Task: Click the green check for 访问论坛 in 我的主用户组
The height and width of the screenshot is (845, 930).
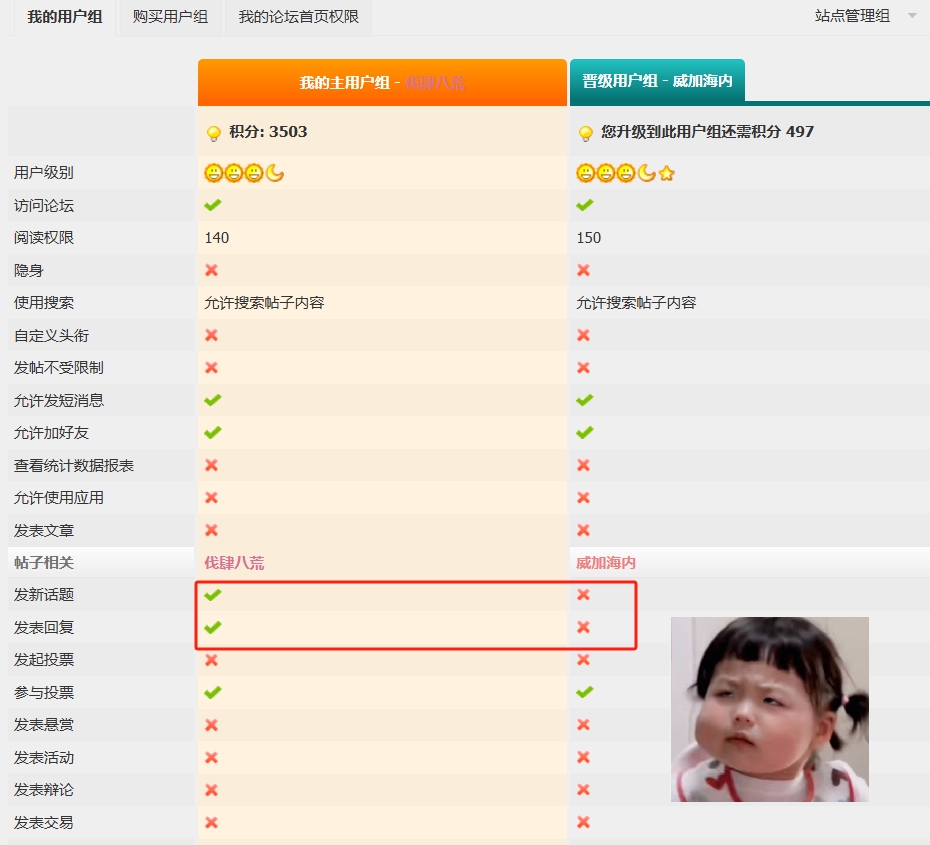Action: pyautogui.click(x=212, y=205)
